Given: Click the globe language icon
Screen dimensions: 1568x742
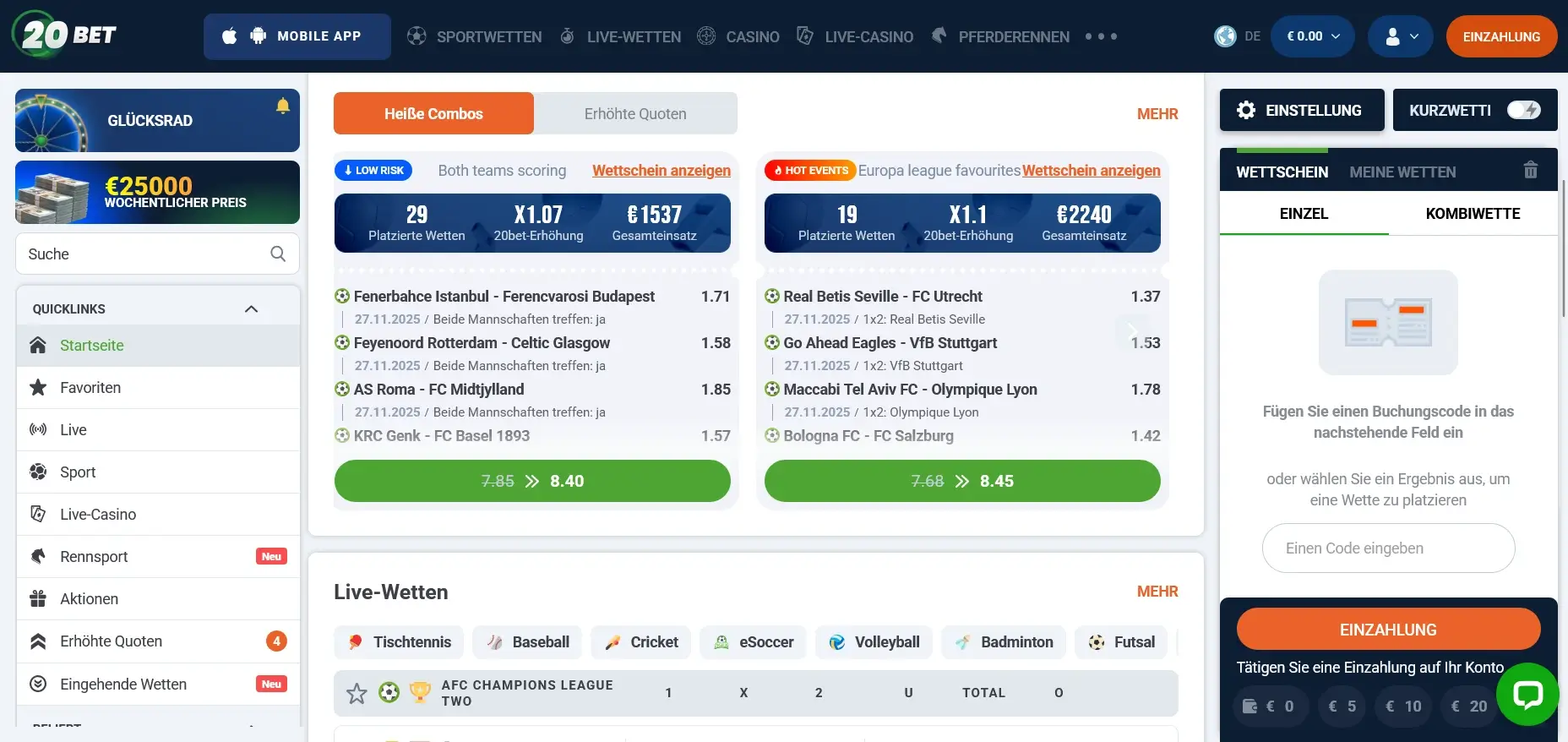Looking at the screenshot, I should (1225, 36).
